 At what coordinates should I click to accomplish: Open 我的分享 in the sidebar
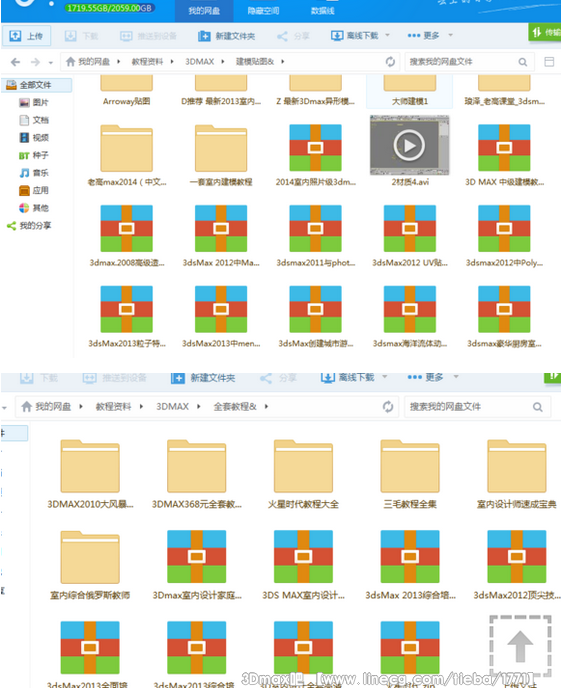(29, 225)
